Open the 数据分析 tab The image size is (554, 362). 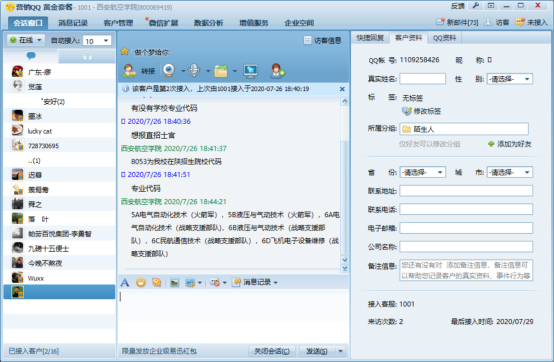(208, 23)
